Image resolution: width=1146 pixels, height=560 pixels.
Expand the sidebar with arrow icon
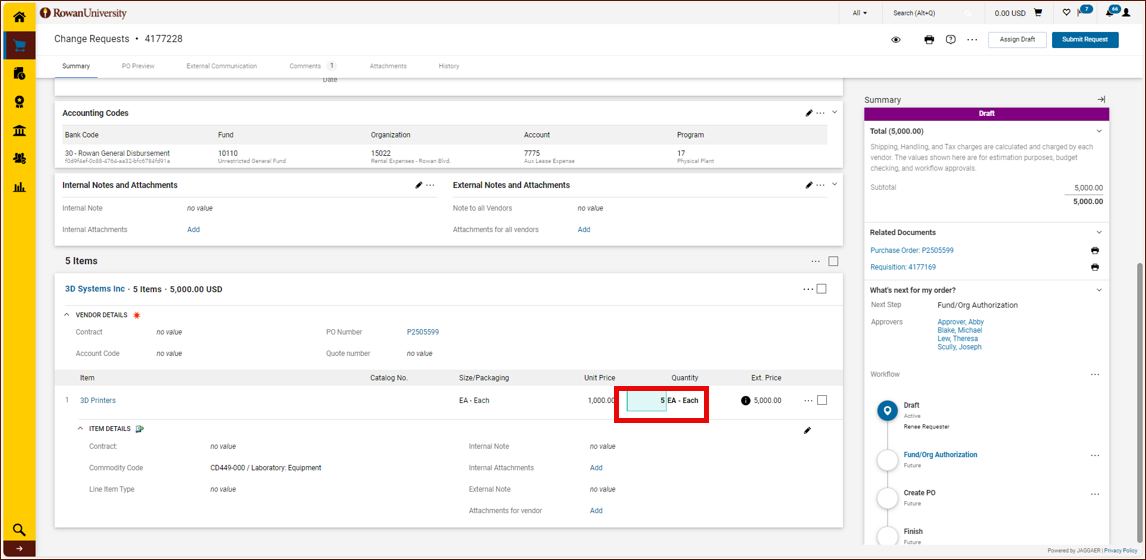tap(19, 548)
